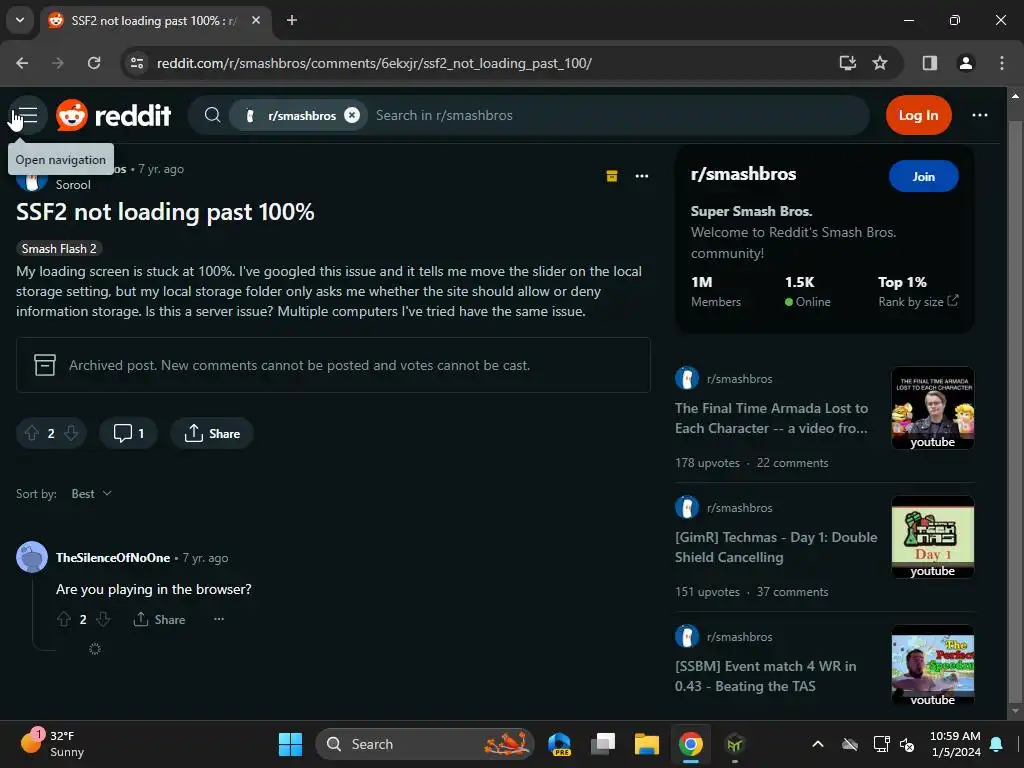Open the post's three-dot overflow menu
1024x768 pixels.
coord(642,176)
